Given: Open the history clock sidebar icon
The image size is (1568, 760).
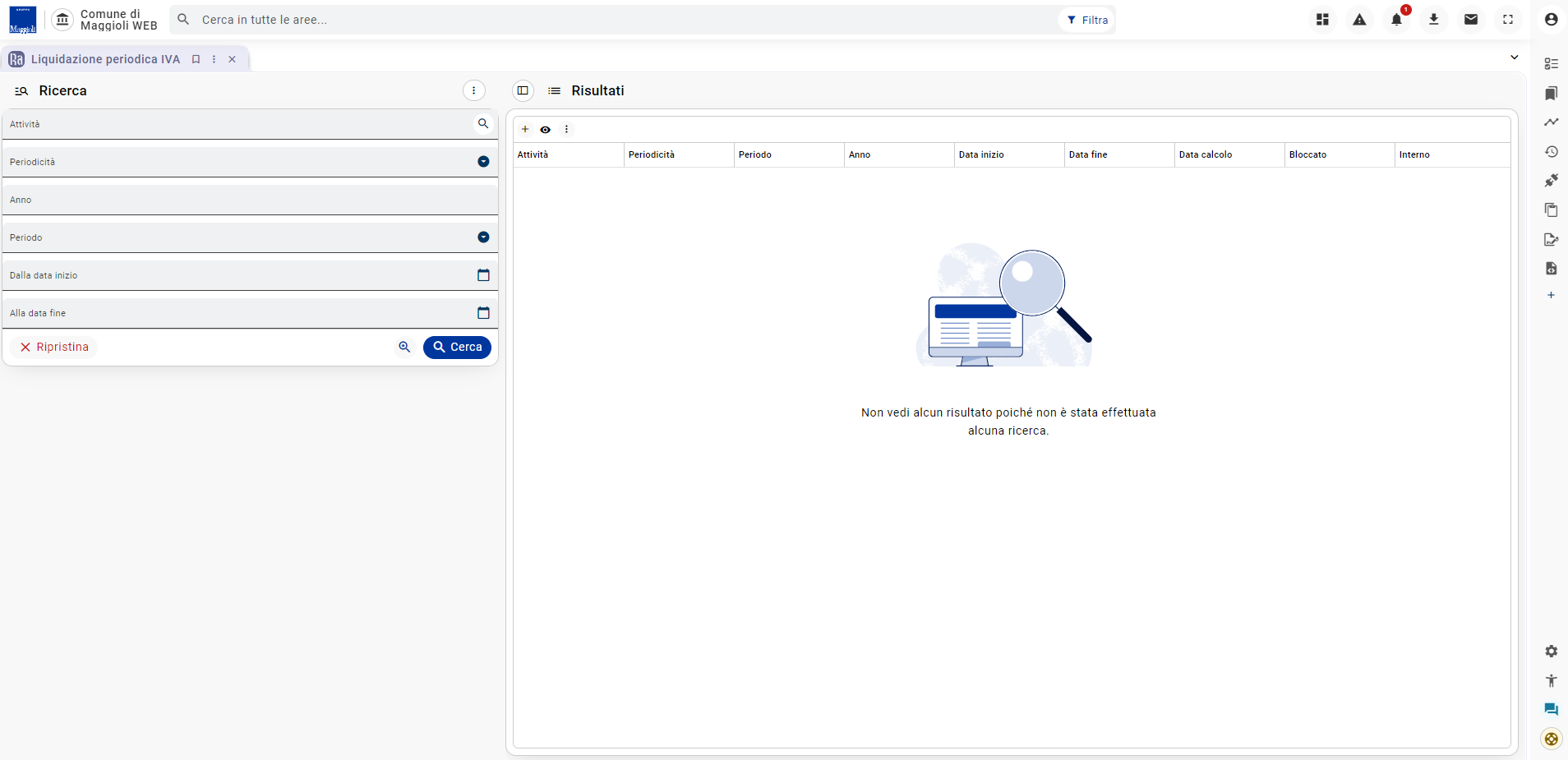Looking at the screenshot, I should click(x=1551, y=152).
